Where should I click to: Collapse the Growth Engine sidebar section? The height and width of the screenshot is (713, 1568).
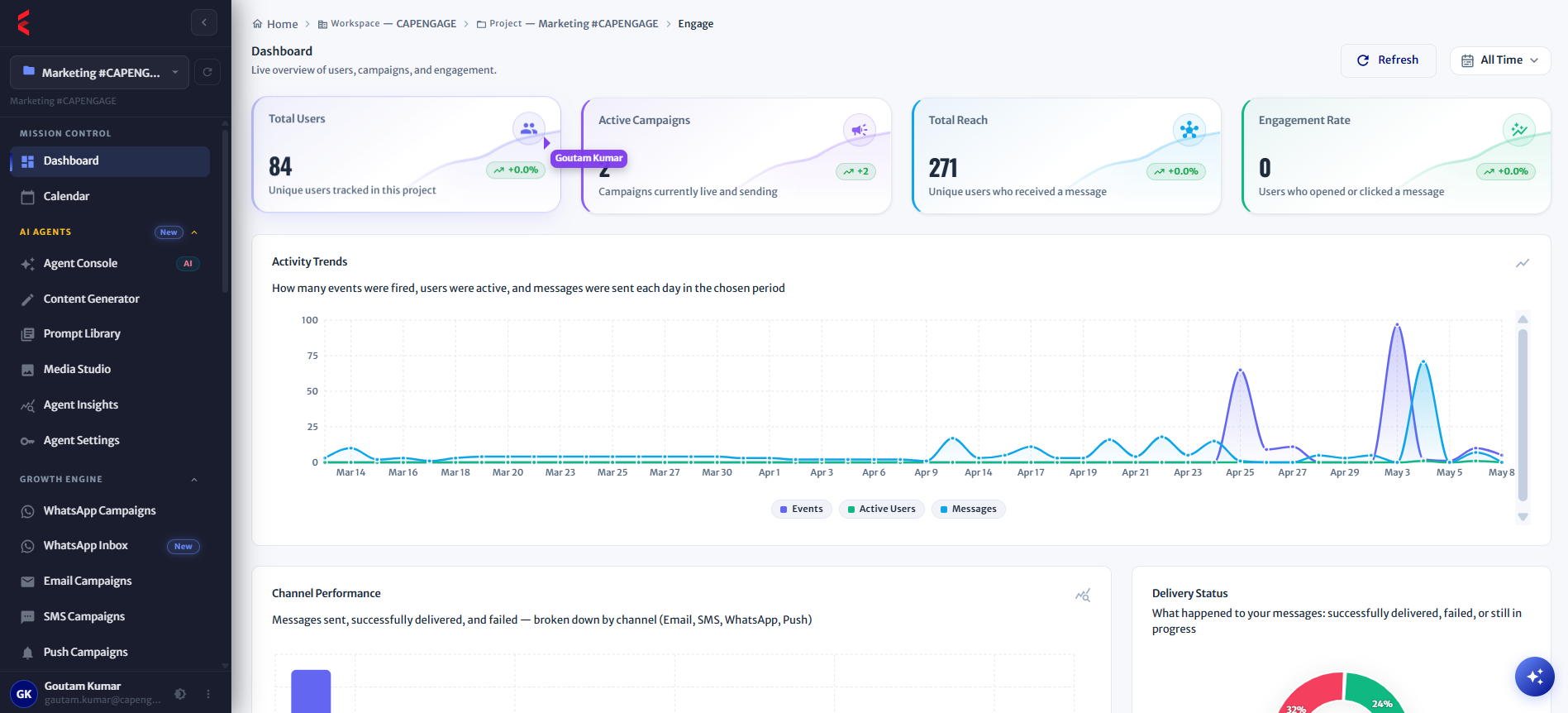point(194,480)
